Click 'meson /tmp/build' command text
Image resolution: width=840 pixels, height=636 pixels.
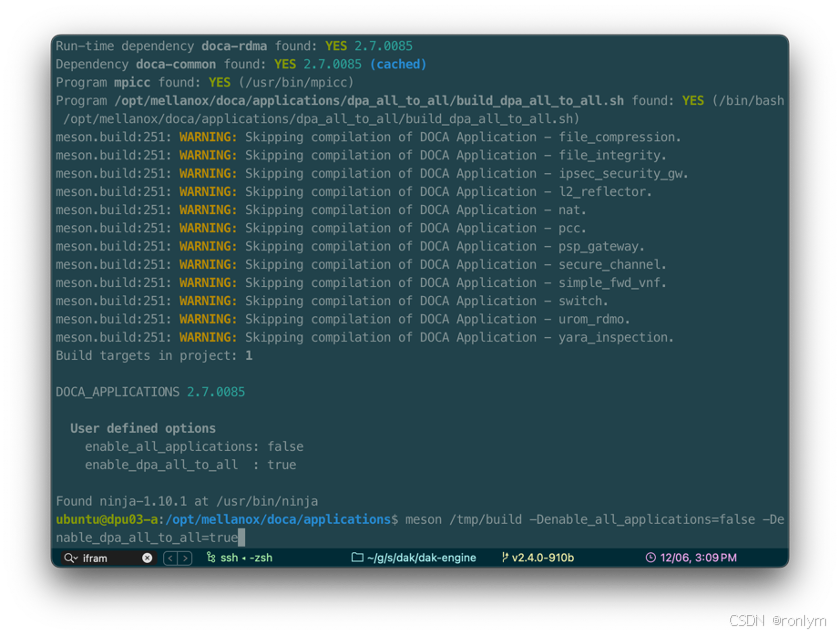tap(463, 520)
